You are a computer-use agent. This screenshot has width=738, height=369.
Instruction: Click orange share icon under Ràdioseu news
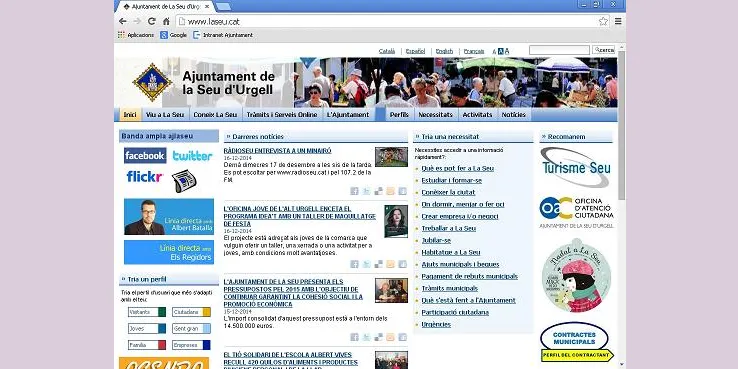click(x=390, y=191)
